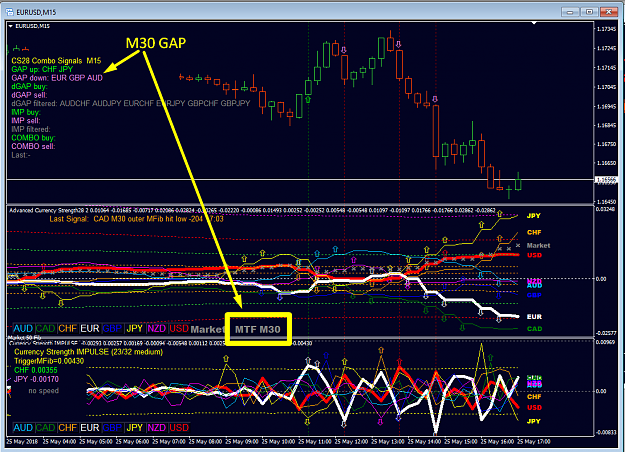Select the 'Last Signal: CAD M30 outer MFib' text

(x=136, y=219)
